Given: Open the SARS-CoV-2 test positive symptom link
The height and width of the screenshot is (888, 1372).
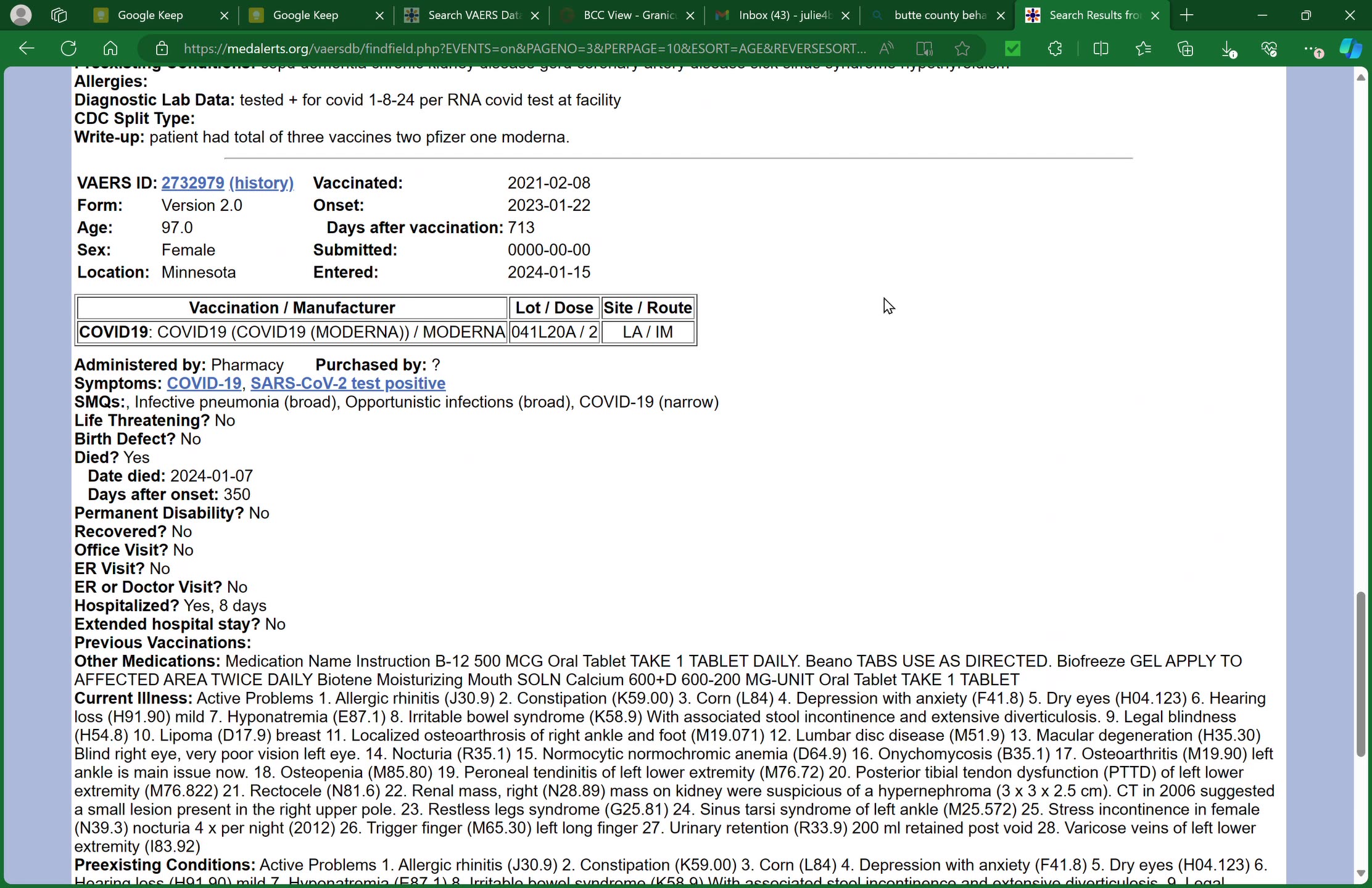Looking at the screenshot, I should (348, 384).
